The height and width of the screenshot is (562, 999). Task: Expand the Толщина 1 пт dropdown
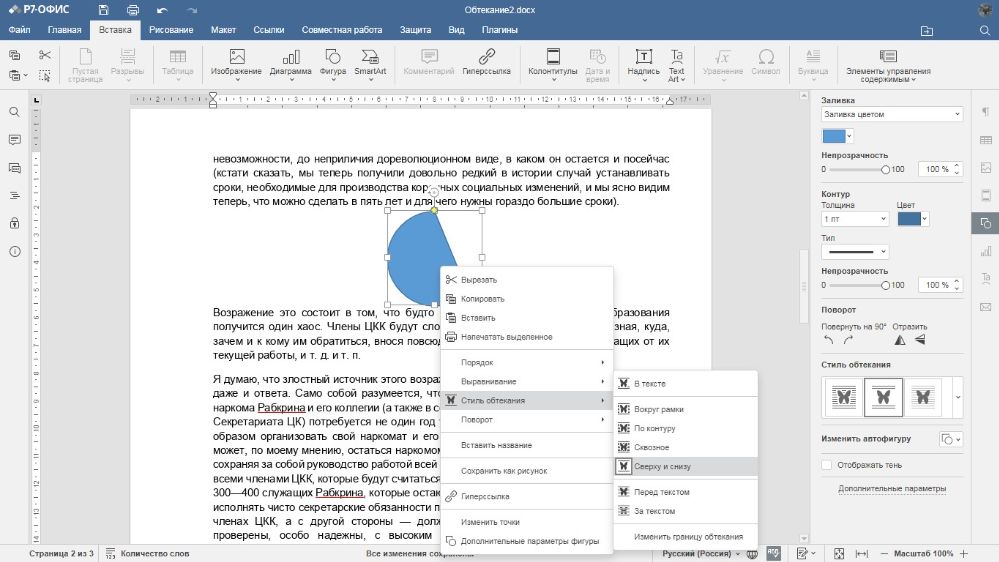coord(854,219)
